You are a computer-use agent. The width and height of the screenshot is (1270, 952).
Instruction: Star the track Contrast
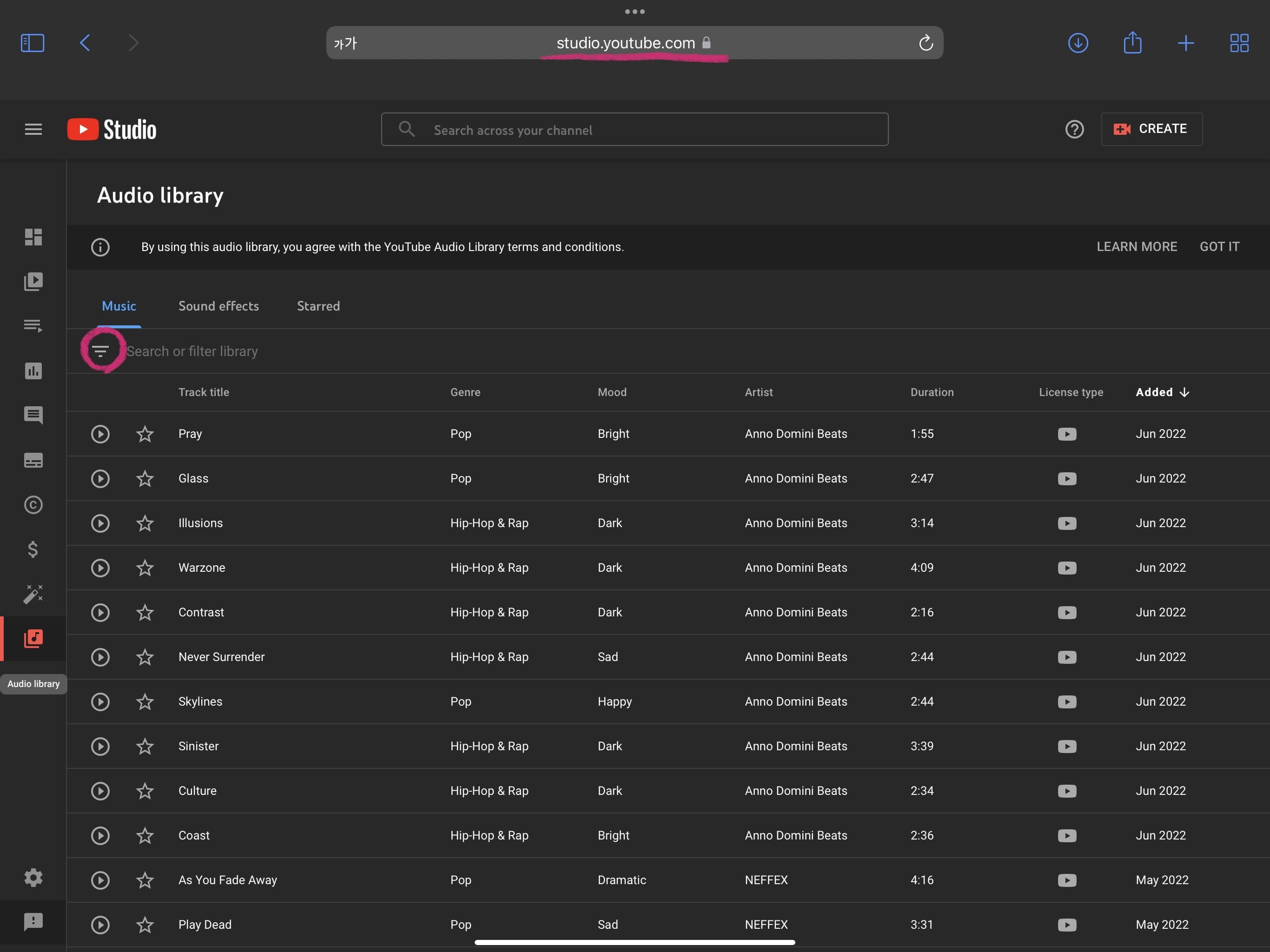coord(145,612)
